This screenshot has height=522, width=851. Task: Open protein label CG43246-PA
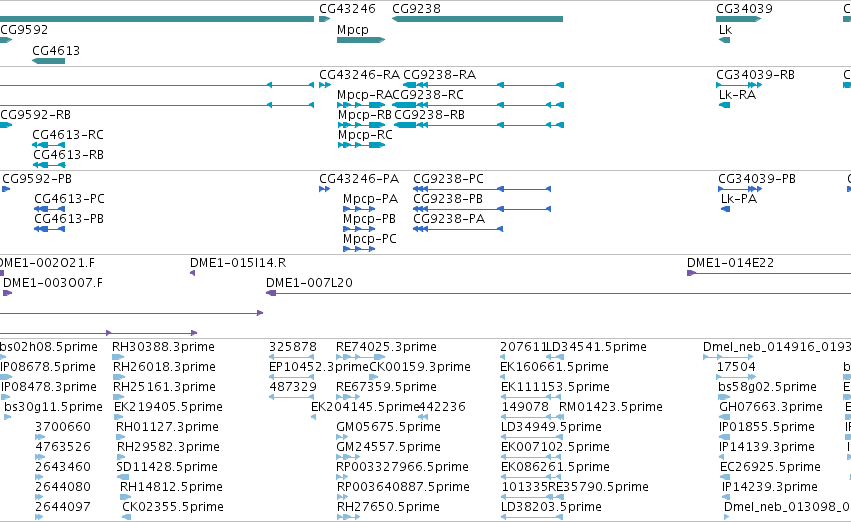coord(359,179)
